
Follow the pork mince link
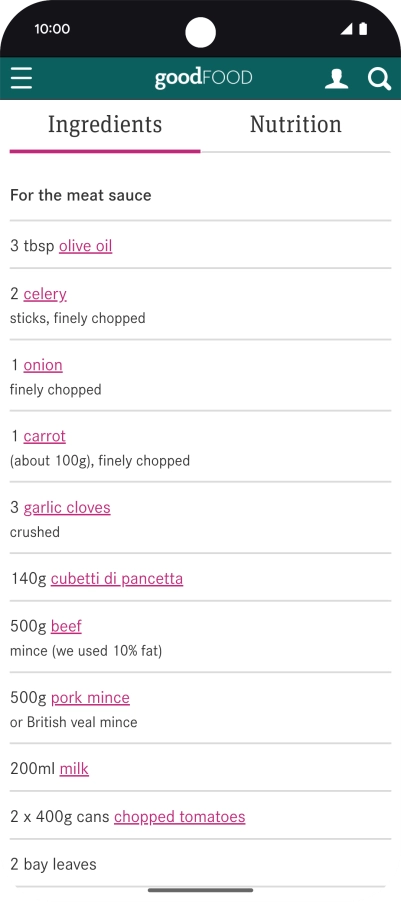click(90, 698)
